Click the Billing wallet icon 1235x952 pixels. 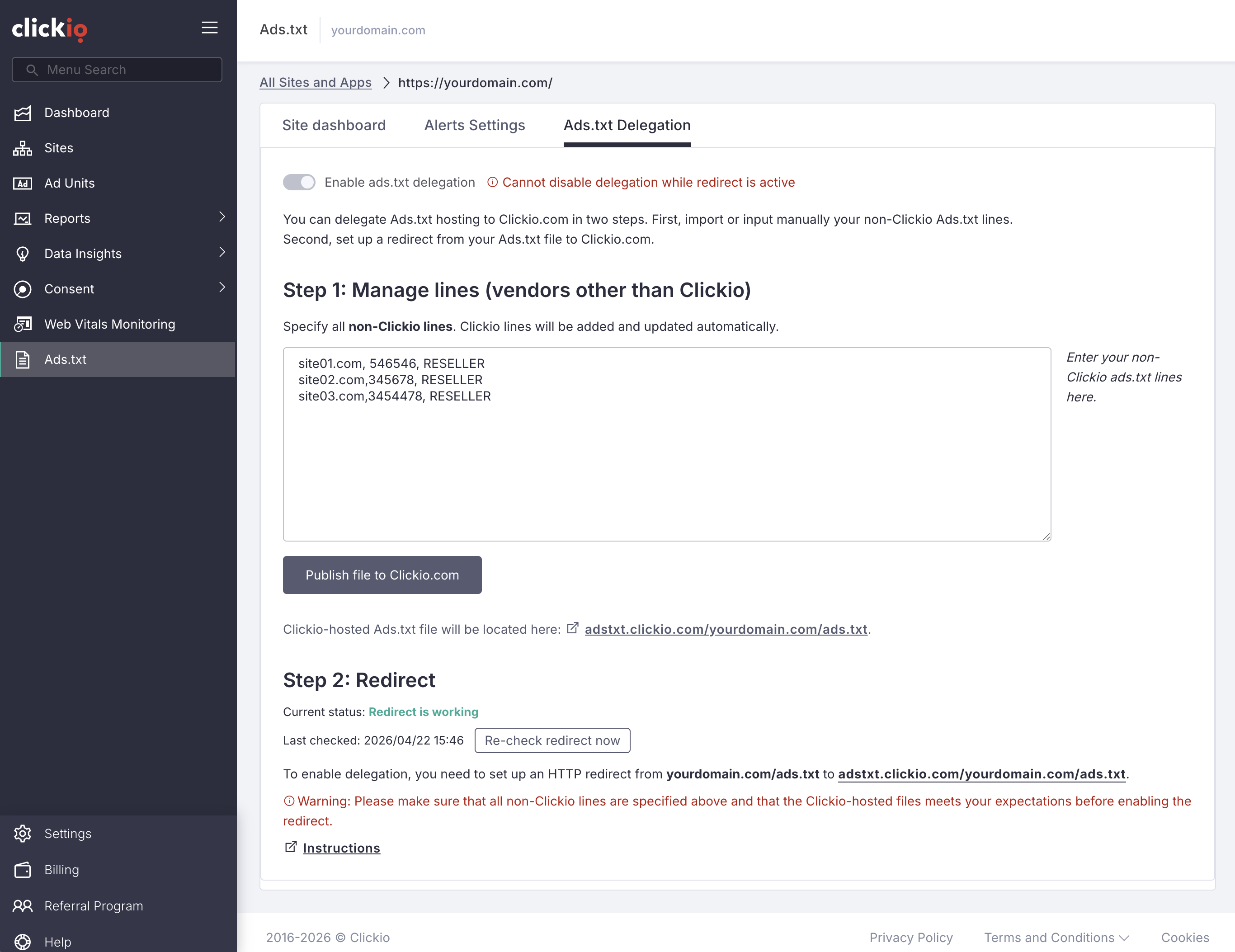(23, 869)
